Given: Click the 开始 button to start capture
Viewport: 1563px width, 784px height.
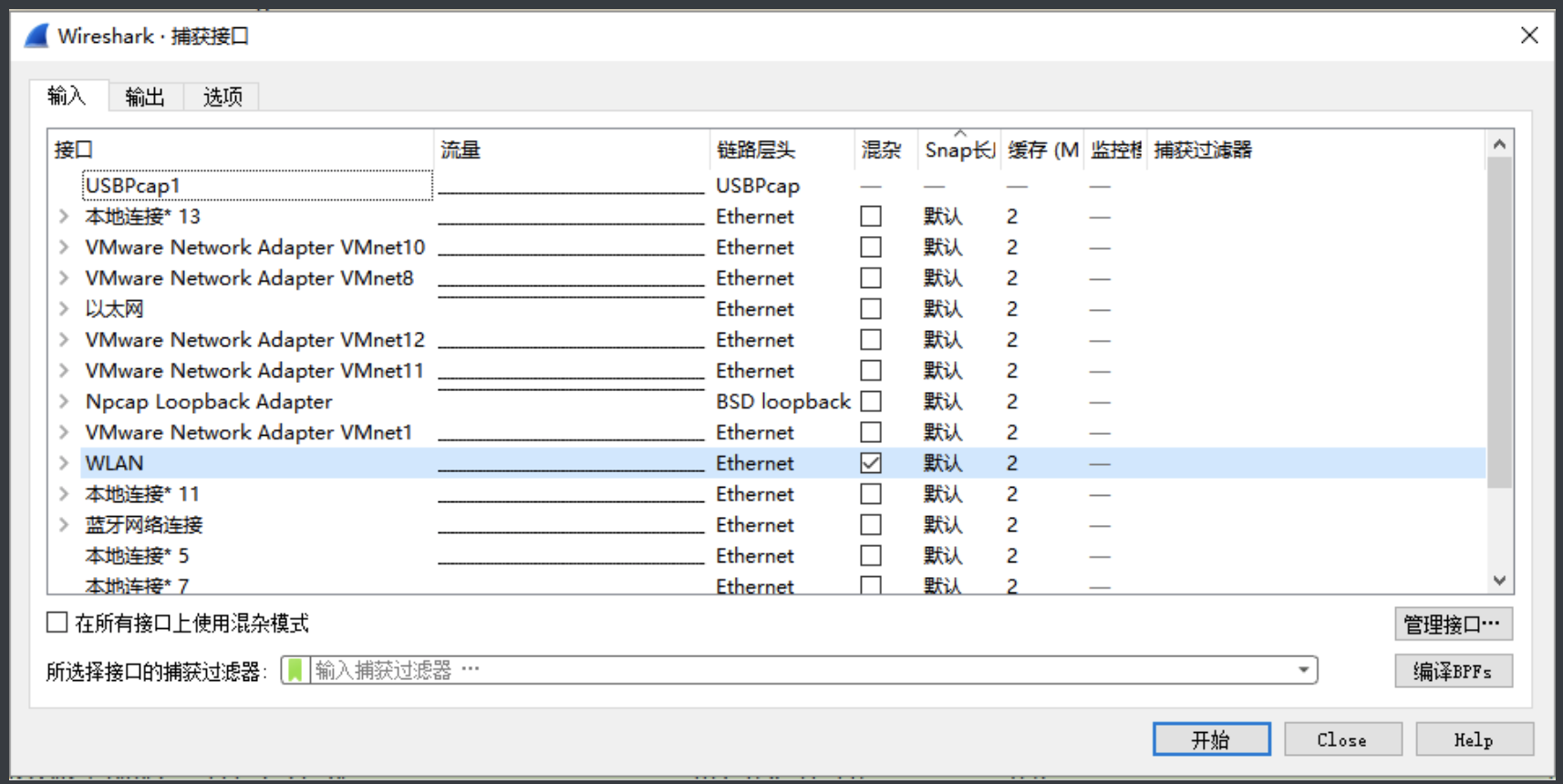Looking at the screenshot, I should (x=1211, y=739).
